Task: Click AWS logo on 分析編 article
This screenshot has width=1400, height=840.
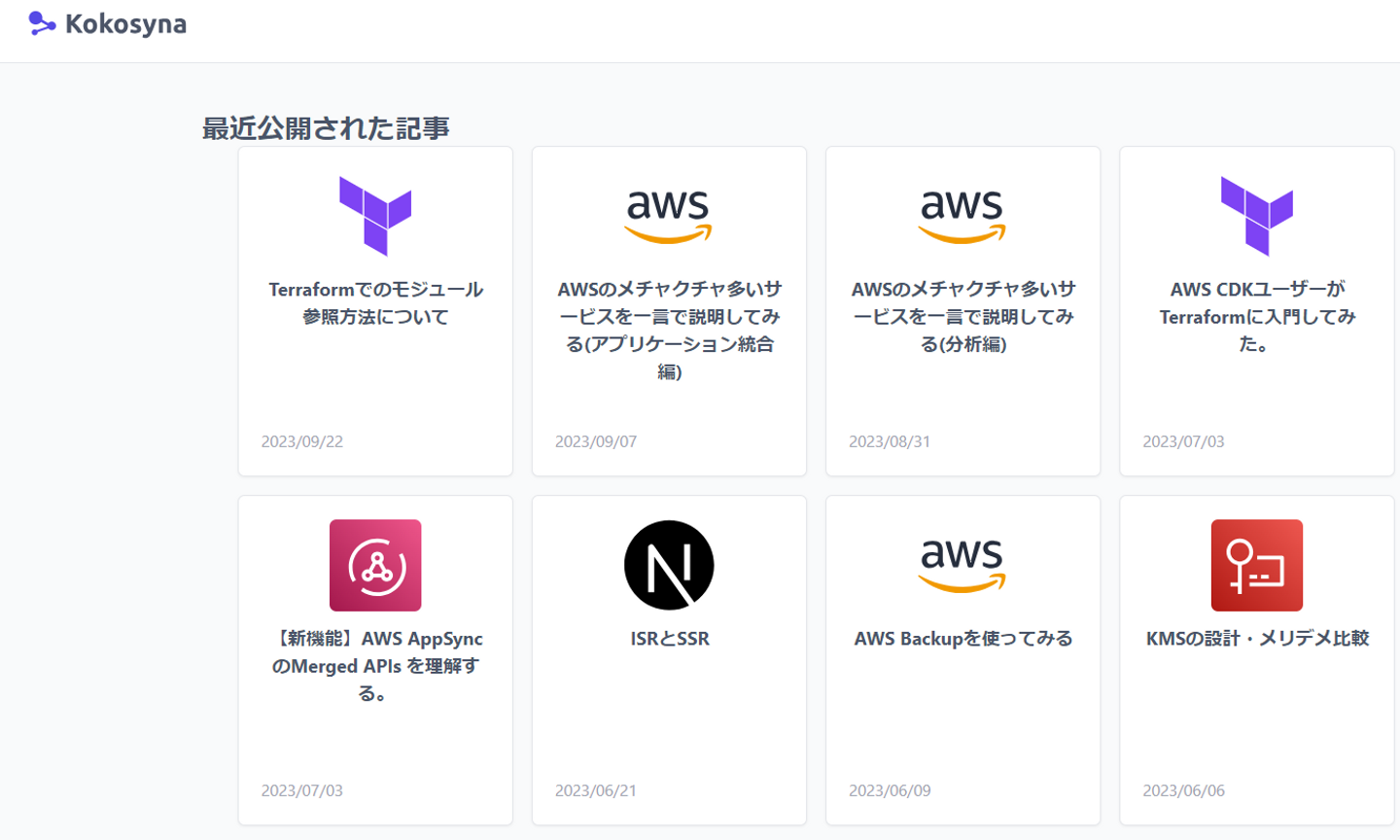Action: tap(962, 216)
